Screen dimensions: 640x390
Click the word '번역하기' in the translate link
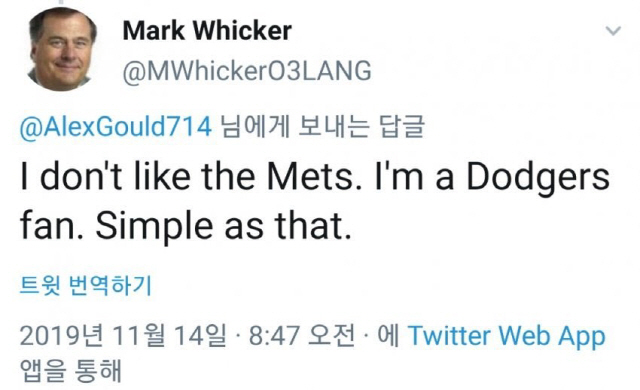click(111, 285)
